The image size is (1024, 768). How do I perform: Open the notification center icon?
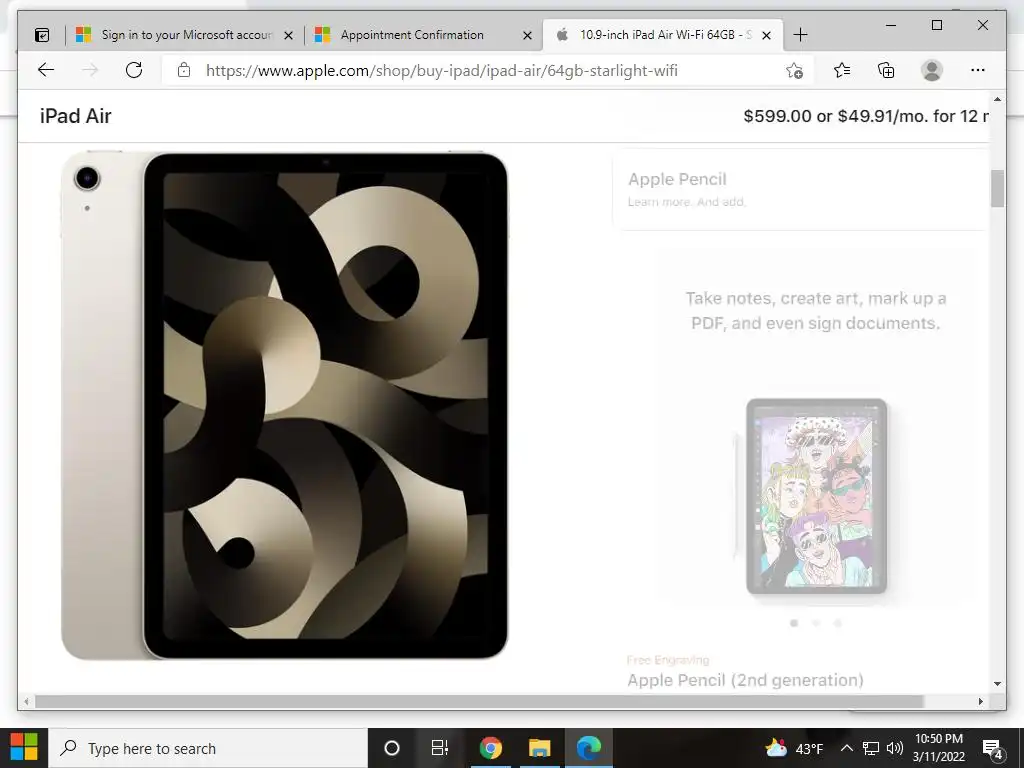(993, 749)
